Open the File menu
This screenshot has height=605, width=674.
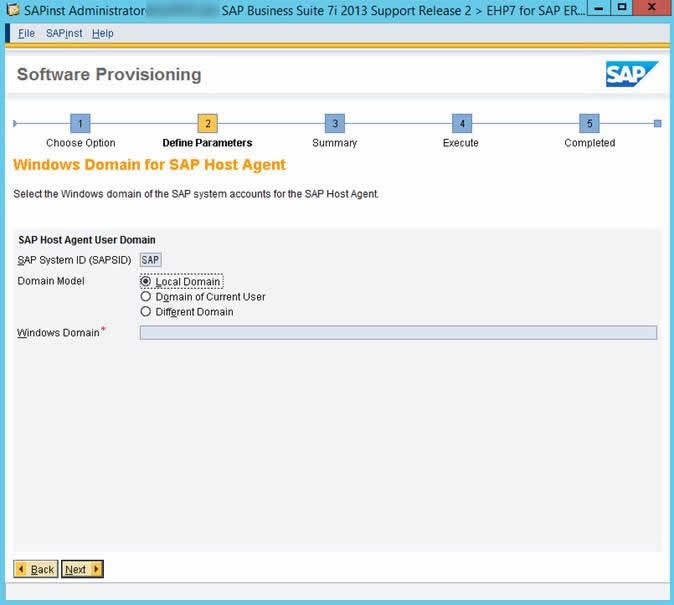[26, 33]
